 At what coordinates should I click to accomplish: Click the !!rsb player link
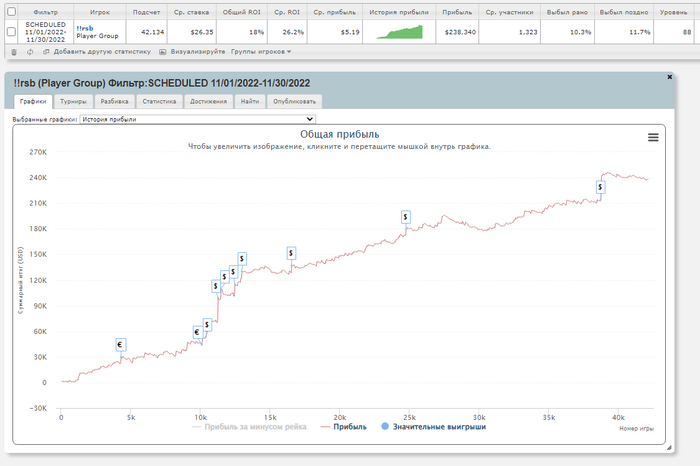[x=85, y=28]
